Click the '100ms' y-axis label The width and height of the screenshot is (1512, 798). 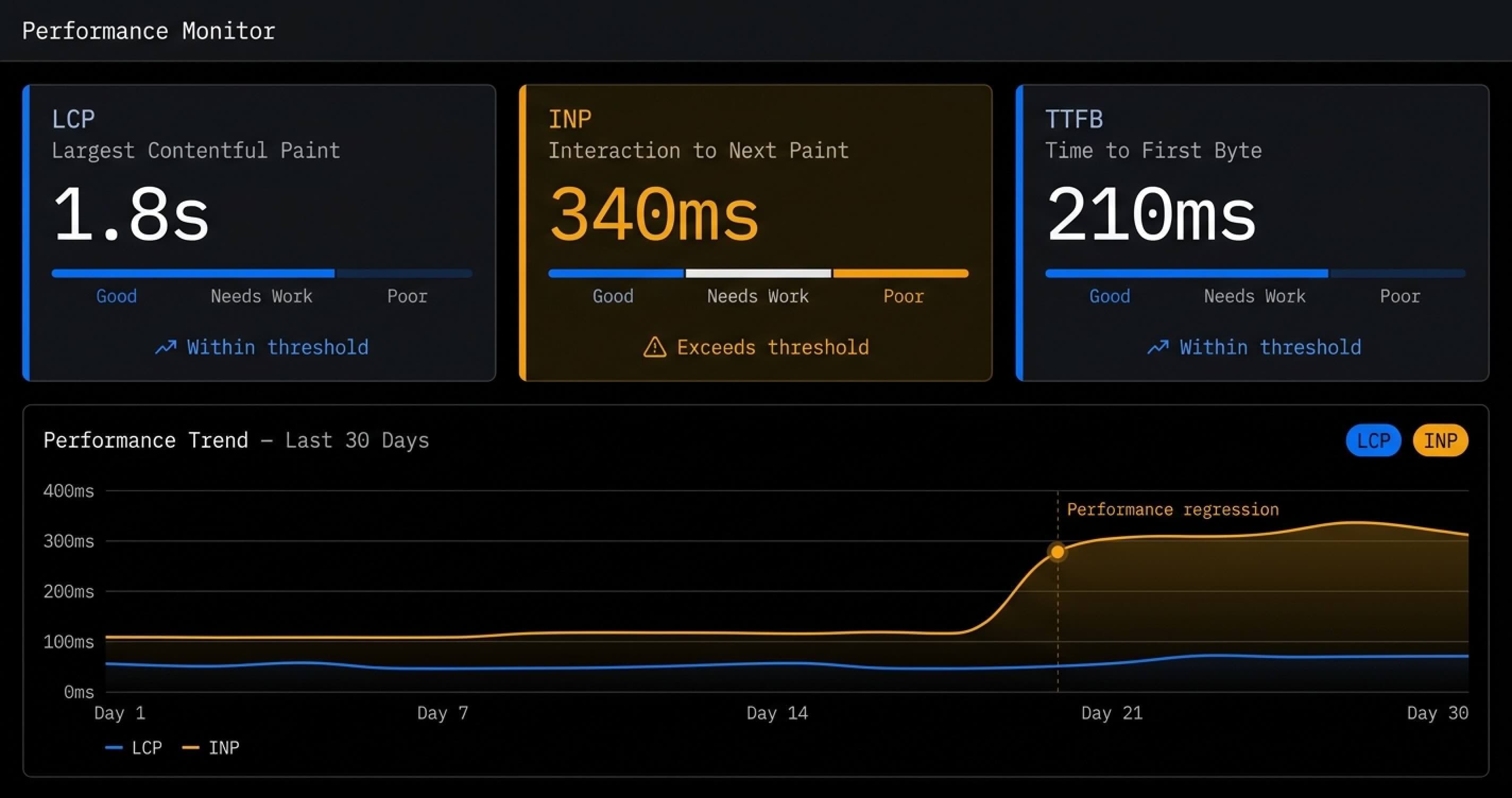tap(68, 642)
